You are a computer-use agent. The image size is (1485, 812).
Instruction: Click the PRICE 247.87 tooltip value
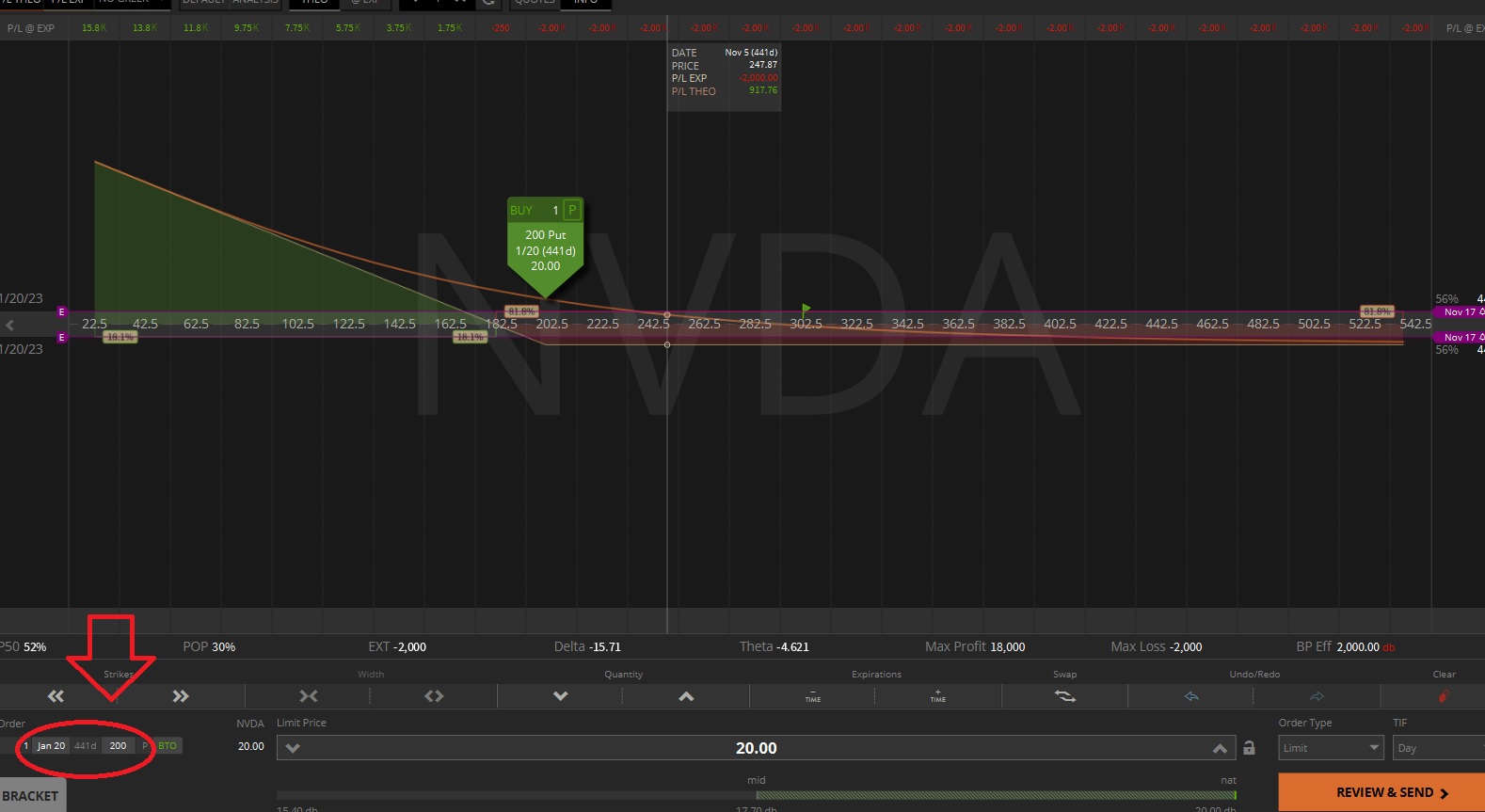tap(763, 65)
